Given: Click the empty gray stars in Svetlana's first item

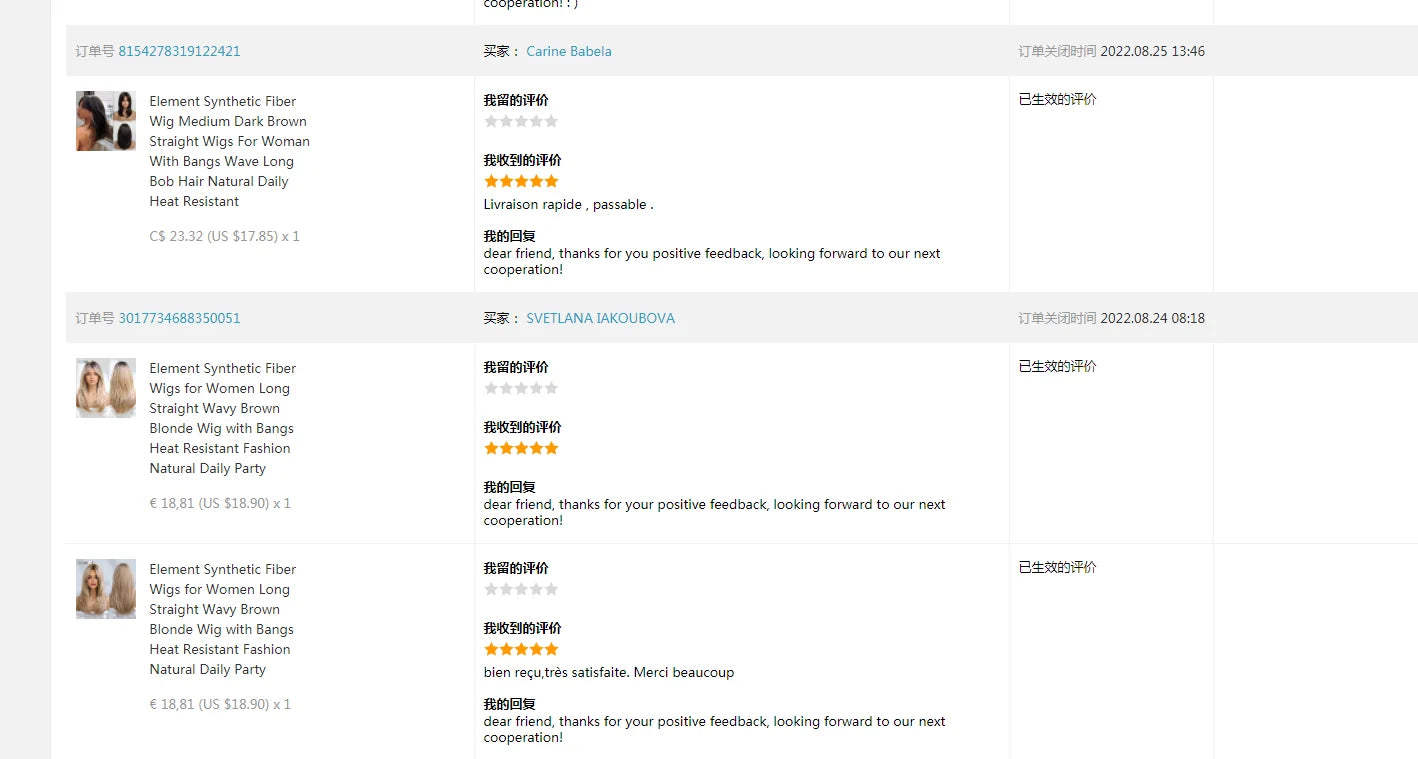Looking at the screenshot, I should (521, 388).
